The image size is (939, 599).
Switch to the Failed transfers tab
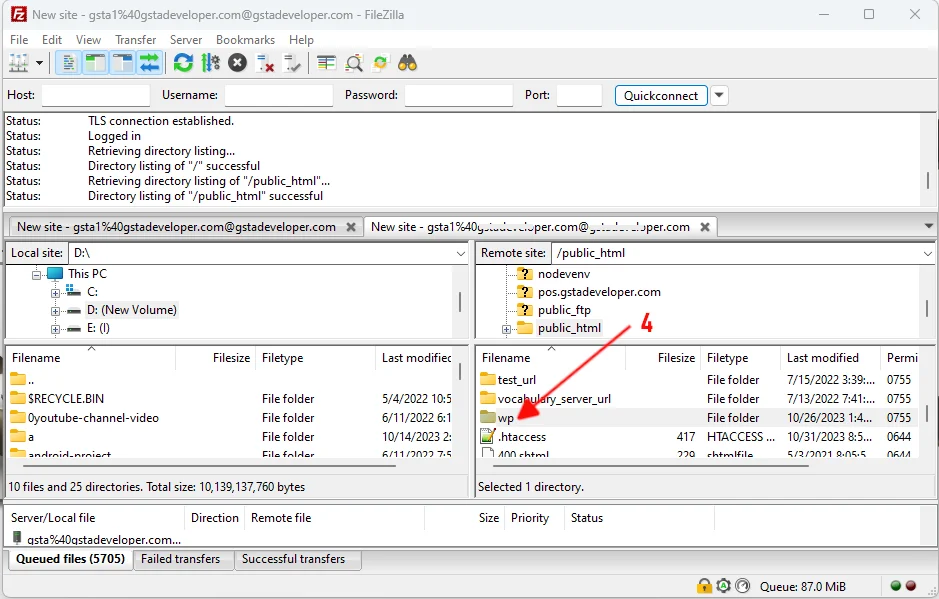(x=181, y=560)
